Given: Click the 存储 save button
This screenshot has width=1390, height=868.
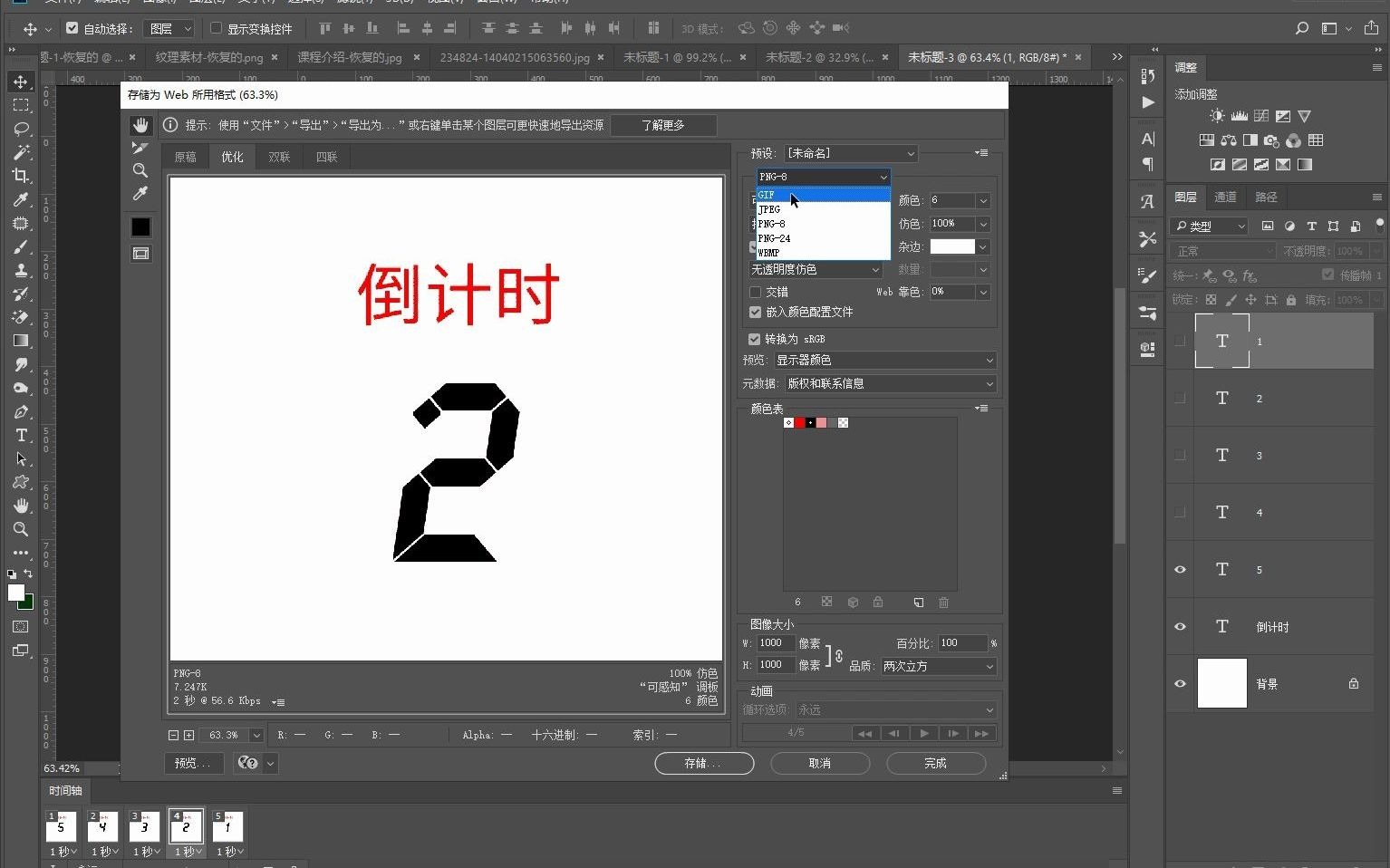Looking at the screenshot, I should point(704,764).
